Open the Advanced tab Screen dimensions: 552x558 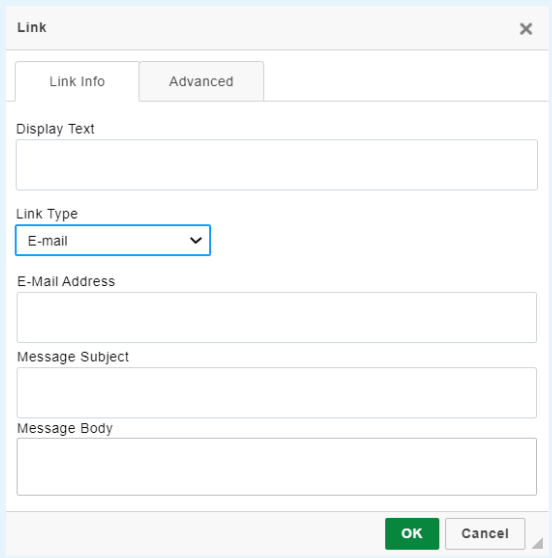201,81
